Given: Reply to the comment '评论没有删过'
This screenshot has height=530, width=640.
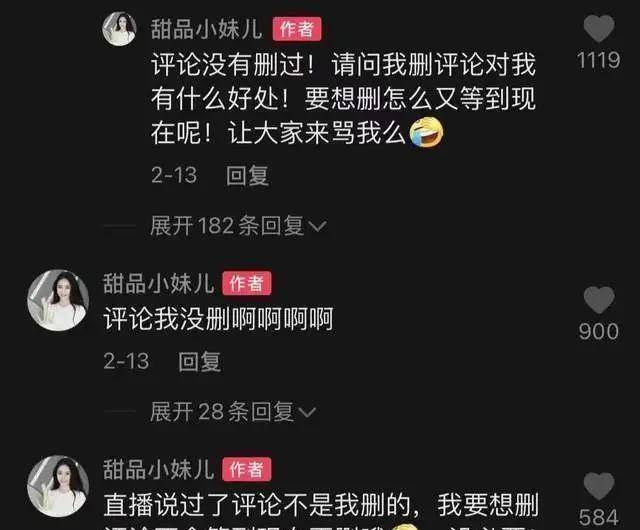Looking at the screenshot, I should point(248,176).
